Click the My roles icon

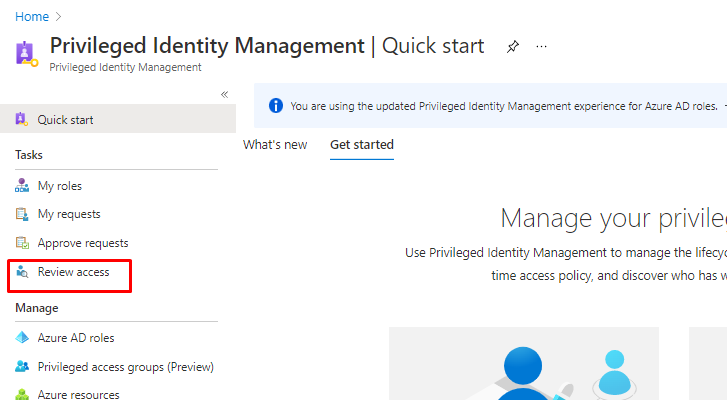pos(22,186)
